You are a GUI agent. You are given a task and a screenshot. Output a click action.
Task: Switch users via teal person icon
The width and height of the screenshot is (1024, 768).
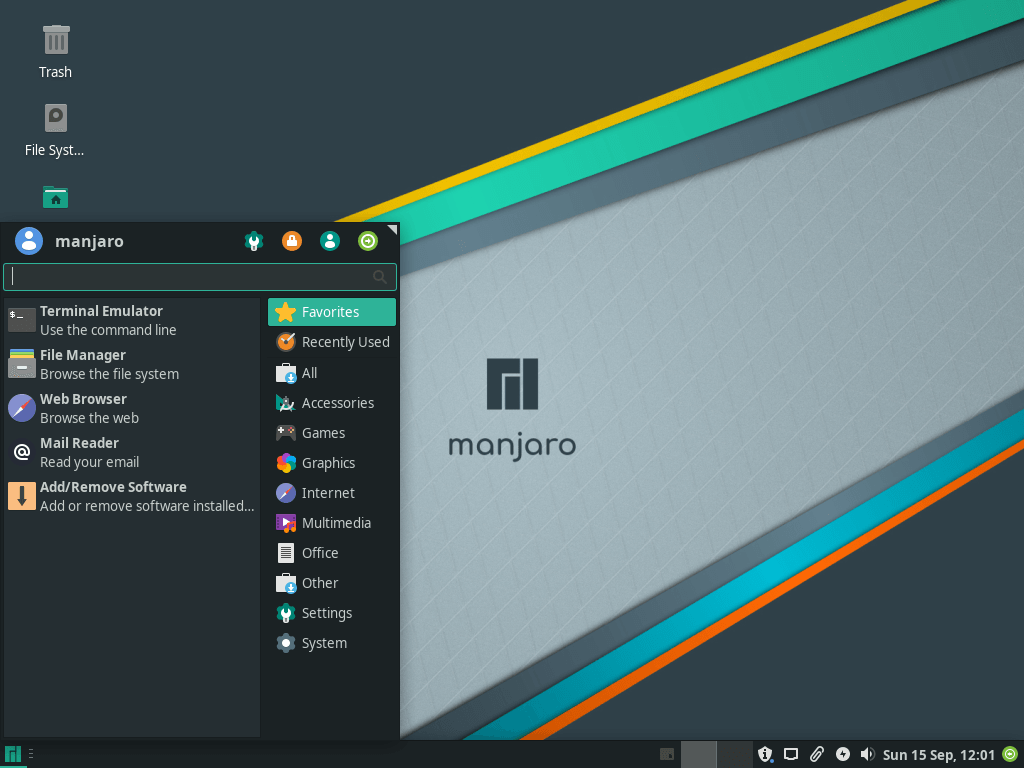point(330,241)
